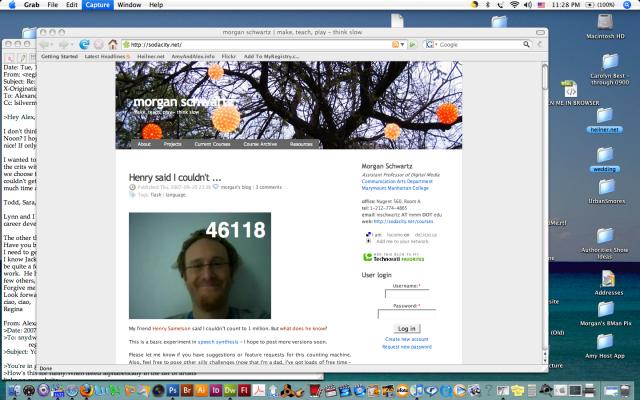Click inside the Password input field
640x400 pixels.
click(x=407, y=314)
